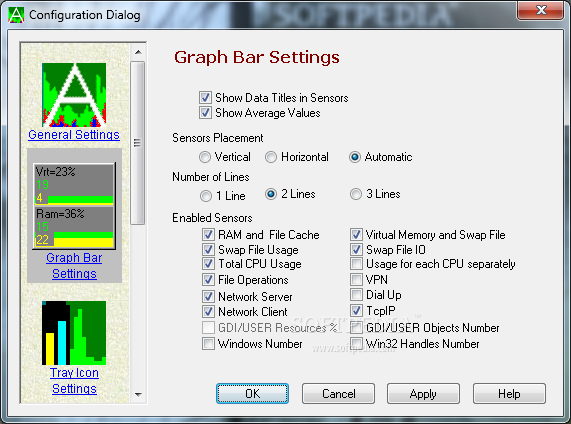Disable RAM and File Cache sensor
Viewport: 571px width, 424px height.
coord(208,235)
